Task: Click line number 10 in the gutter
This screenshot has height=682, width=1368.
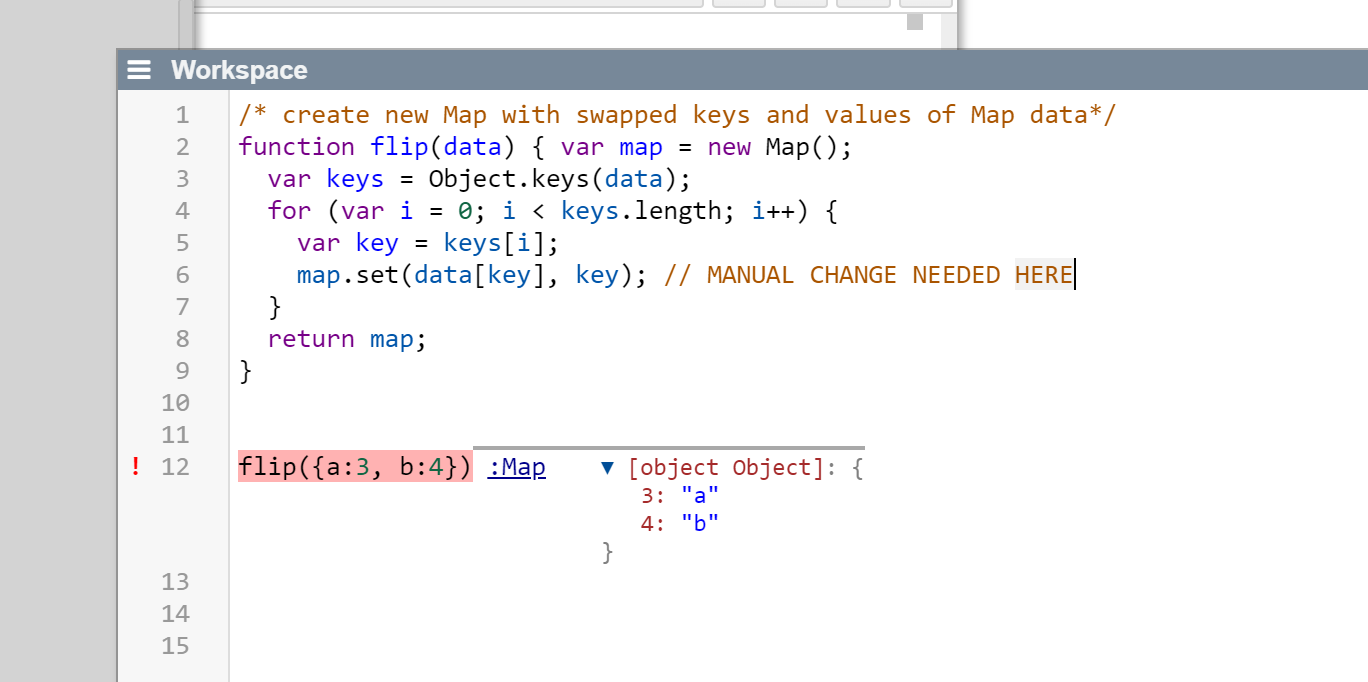Action: click(176, 403)
